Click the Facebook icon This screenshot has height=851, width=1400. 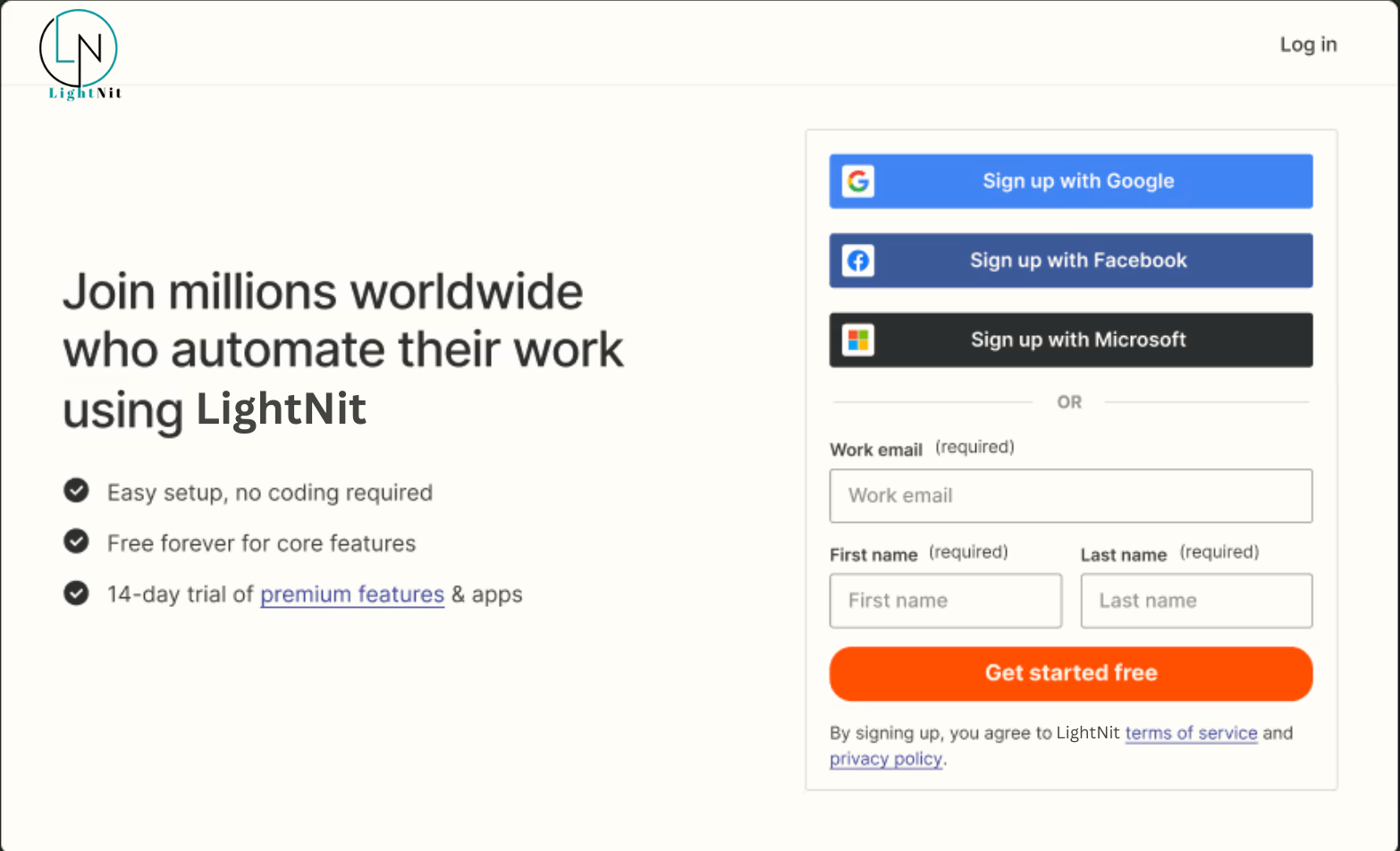(858, 261)
